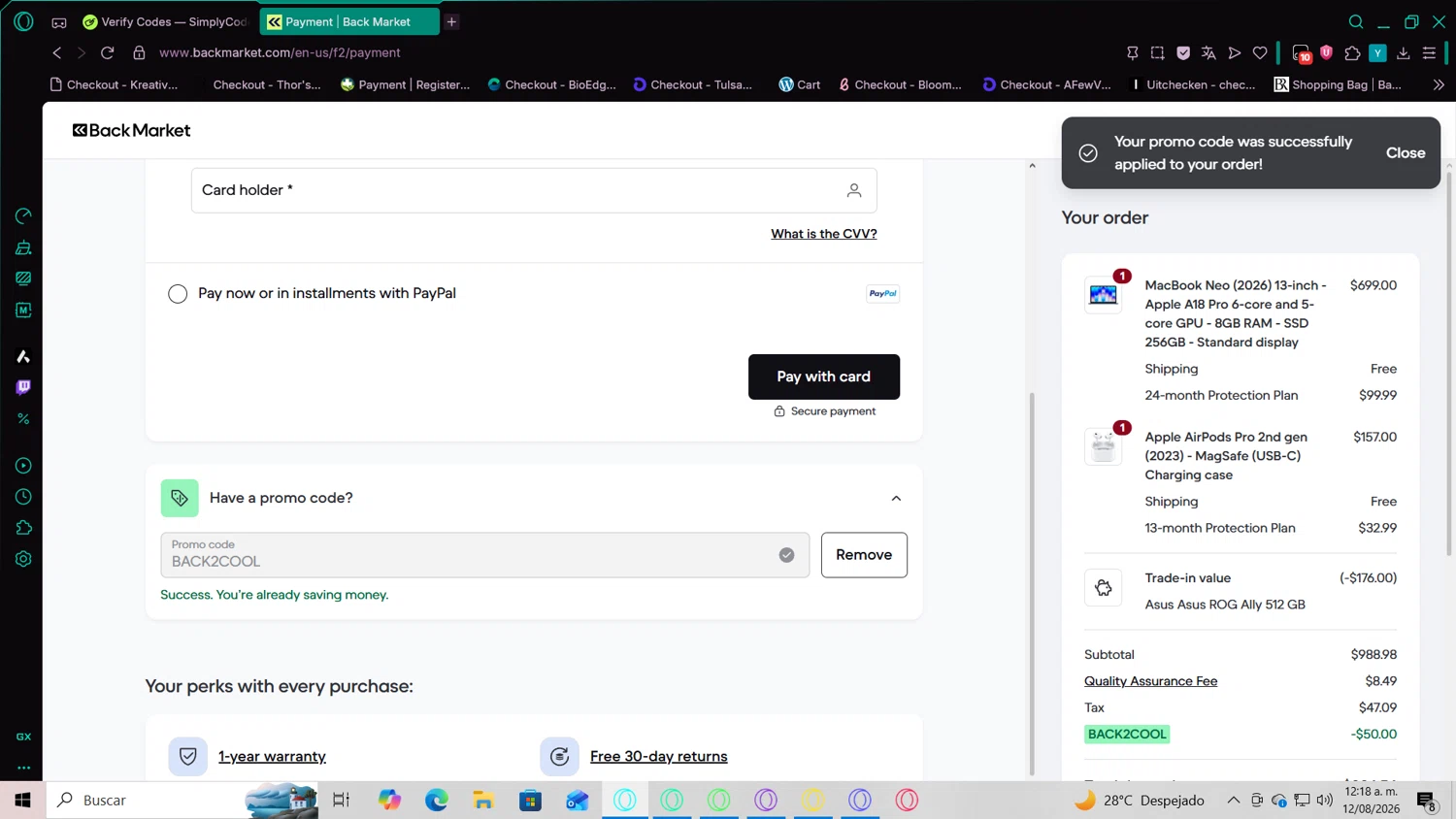The image size is (1456, 819).
Task: Click the Pay with card button
Action: point(824,377)
